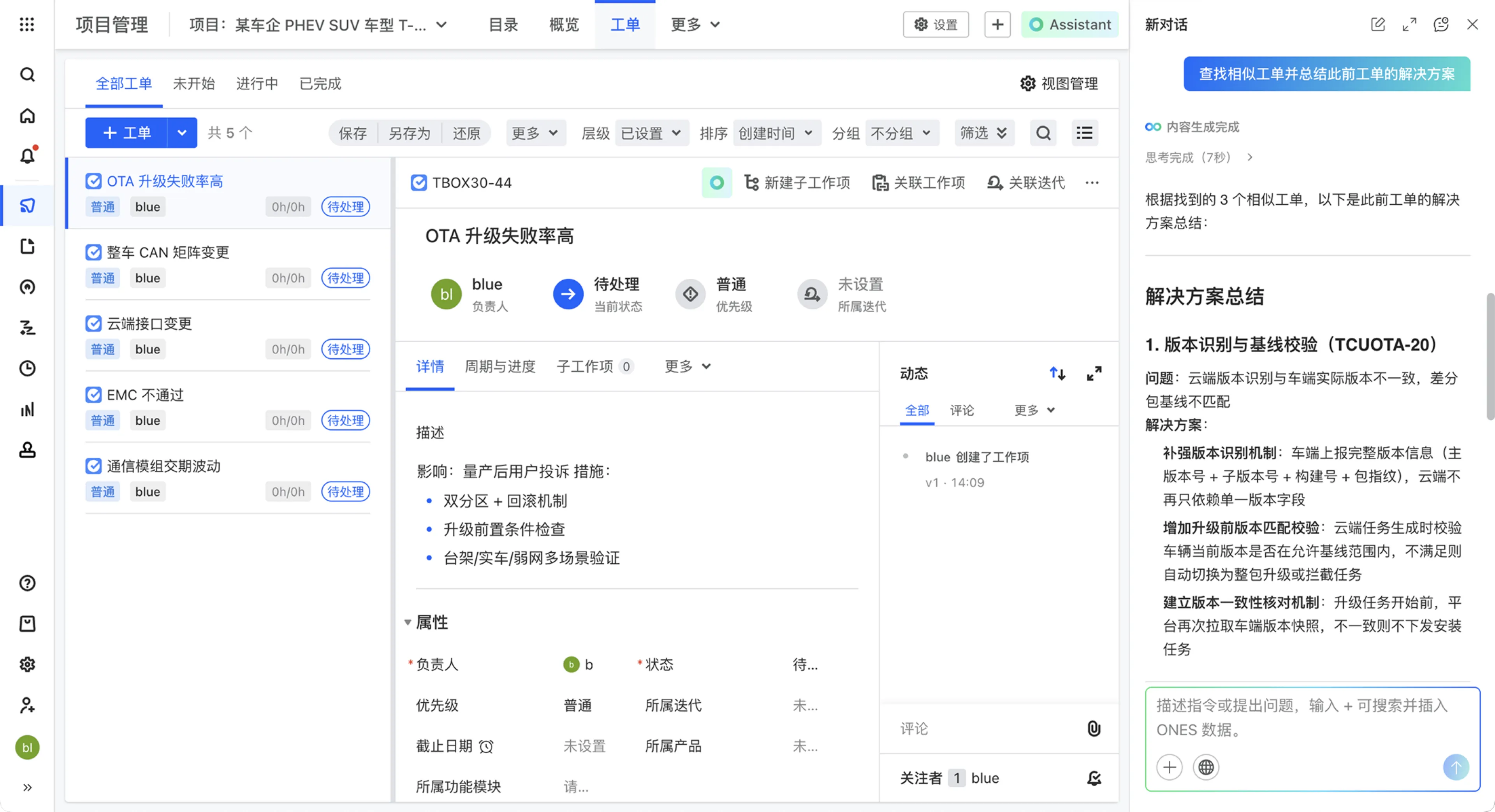Screen dimensions: 1495x812
Task: Click the 关联工作项 button
Action: point(918,183)
